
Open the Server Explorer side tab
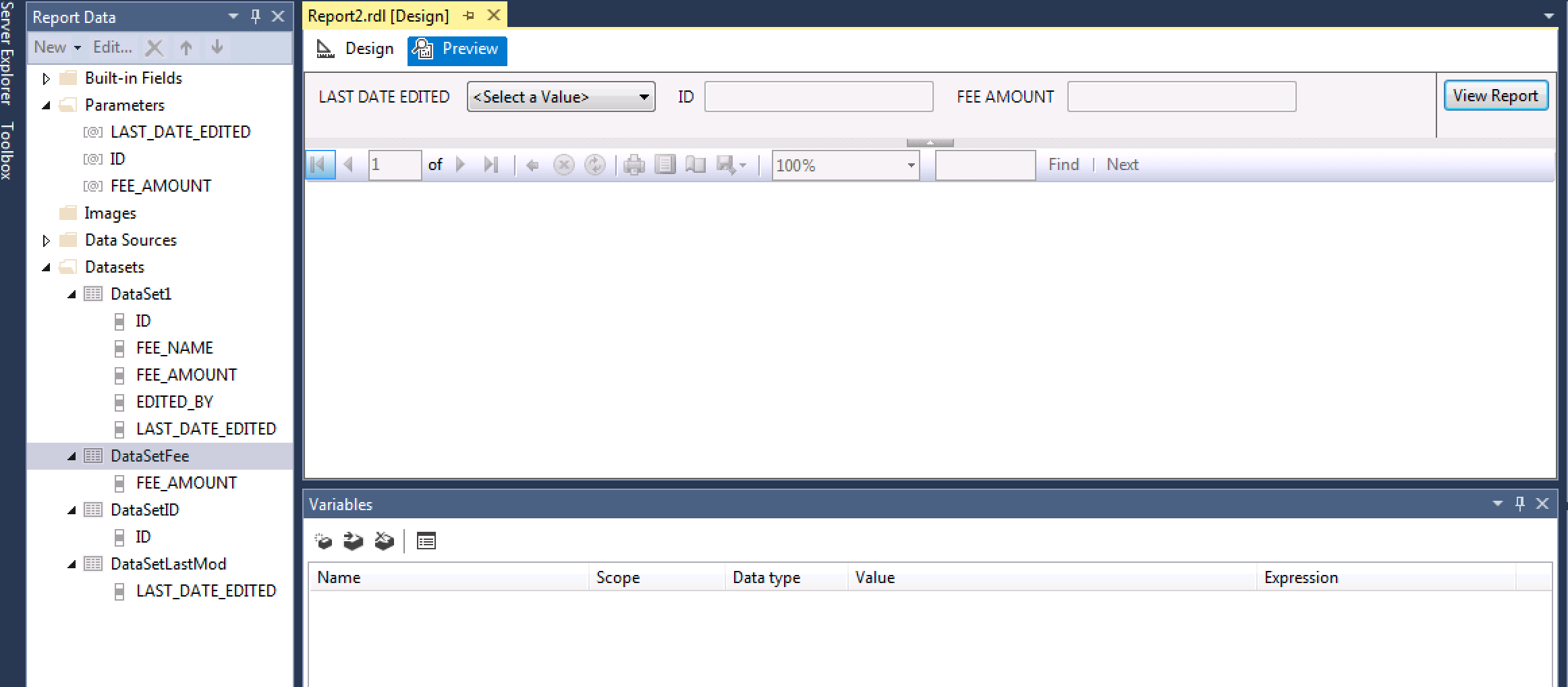pyautogui.click(x=7, y=53)
